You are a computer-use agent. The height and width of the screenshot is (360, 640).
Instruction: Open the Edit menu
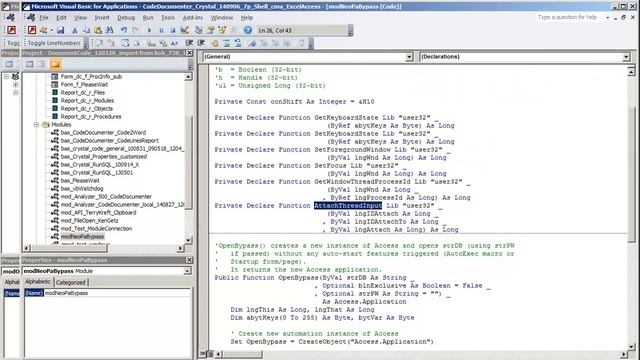(x=61, y=18)
